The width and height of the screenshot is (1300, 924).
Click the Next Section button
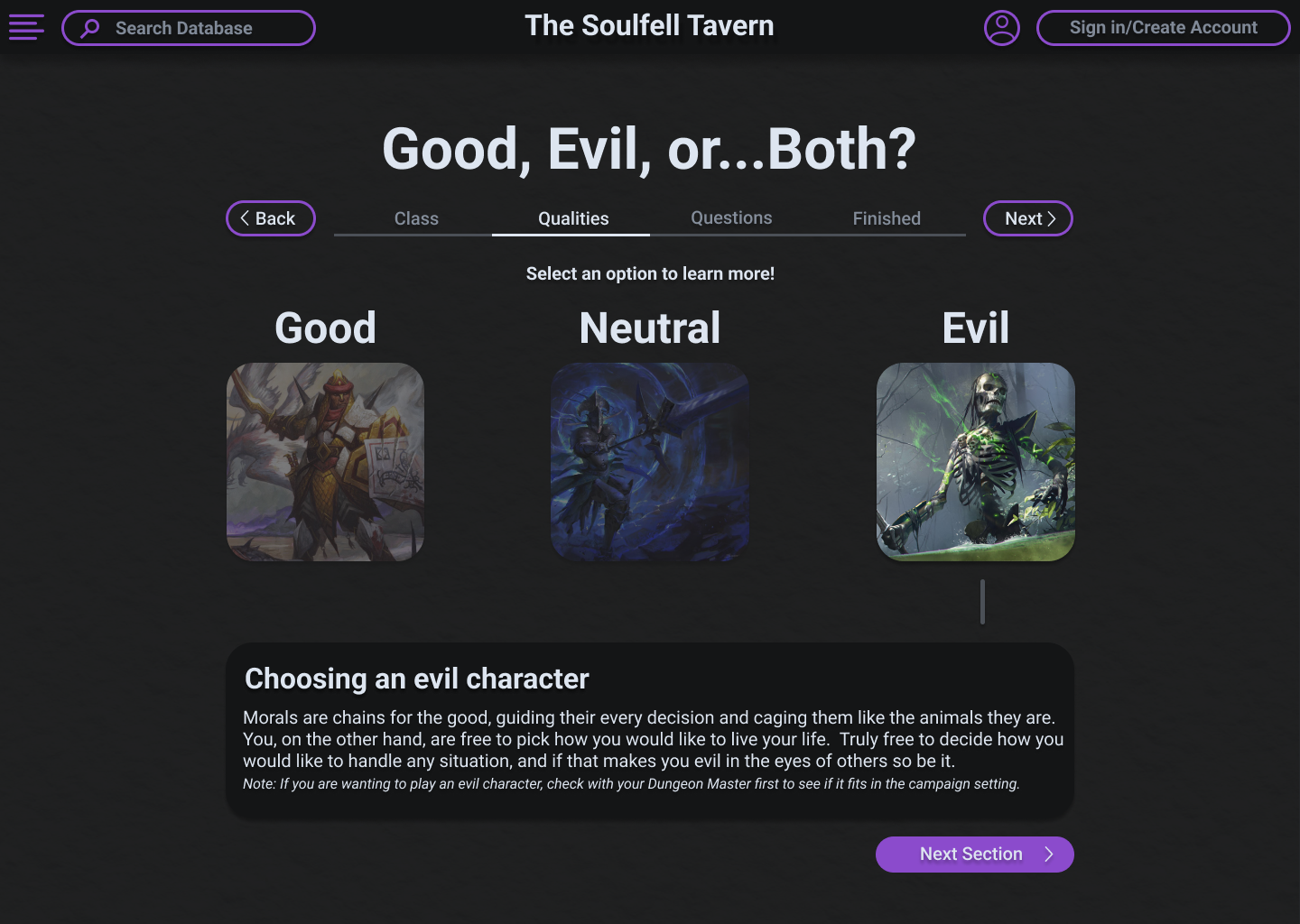click(971, 855)
